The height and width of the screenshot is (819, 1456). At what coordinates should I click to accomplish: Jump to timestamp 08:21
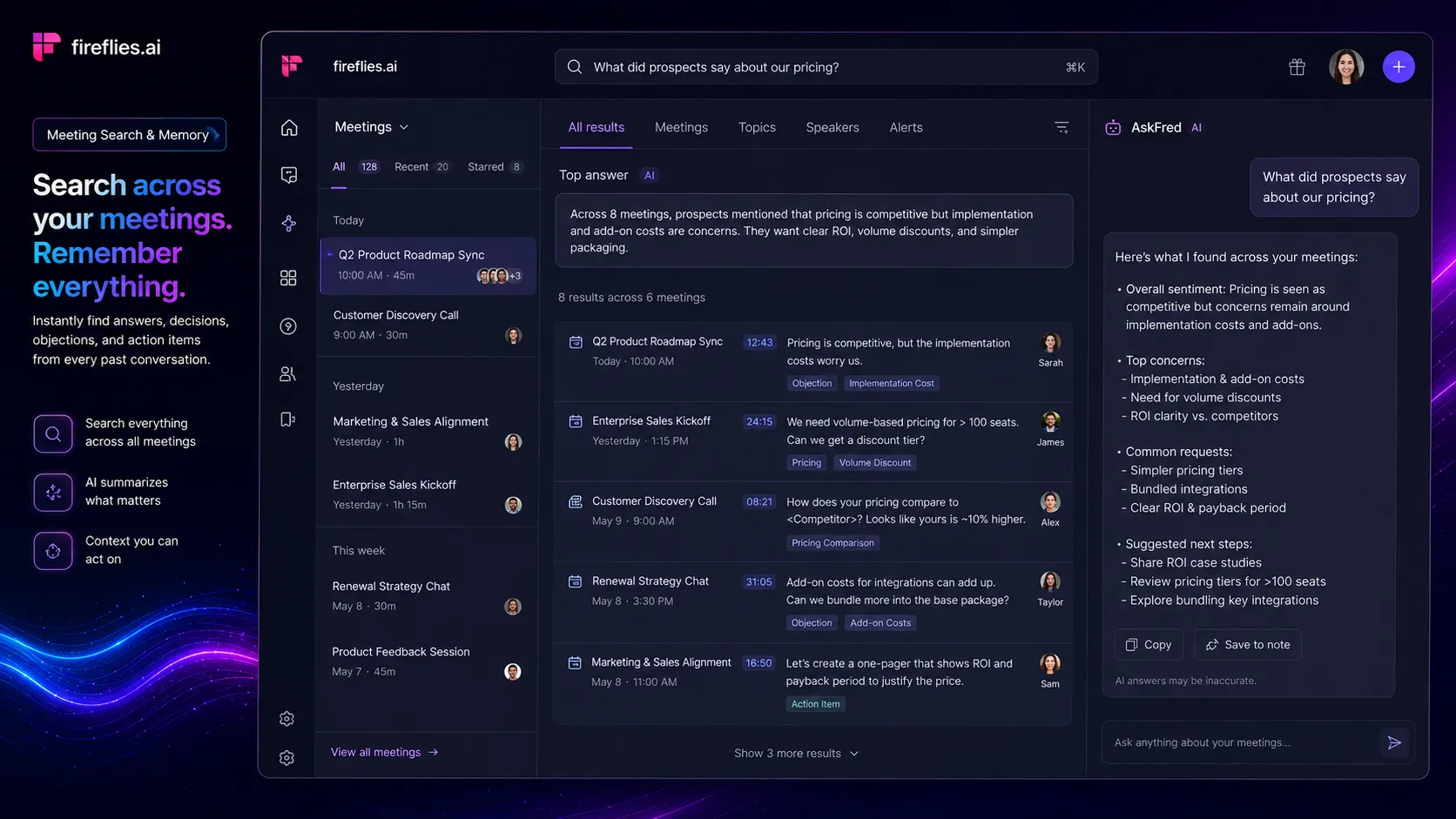759,502
